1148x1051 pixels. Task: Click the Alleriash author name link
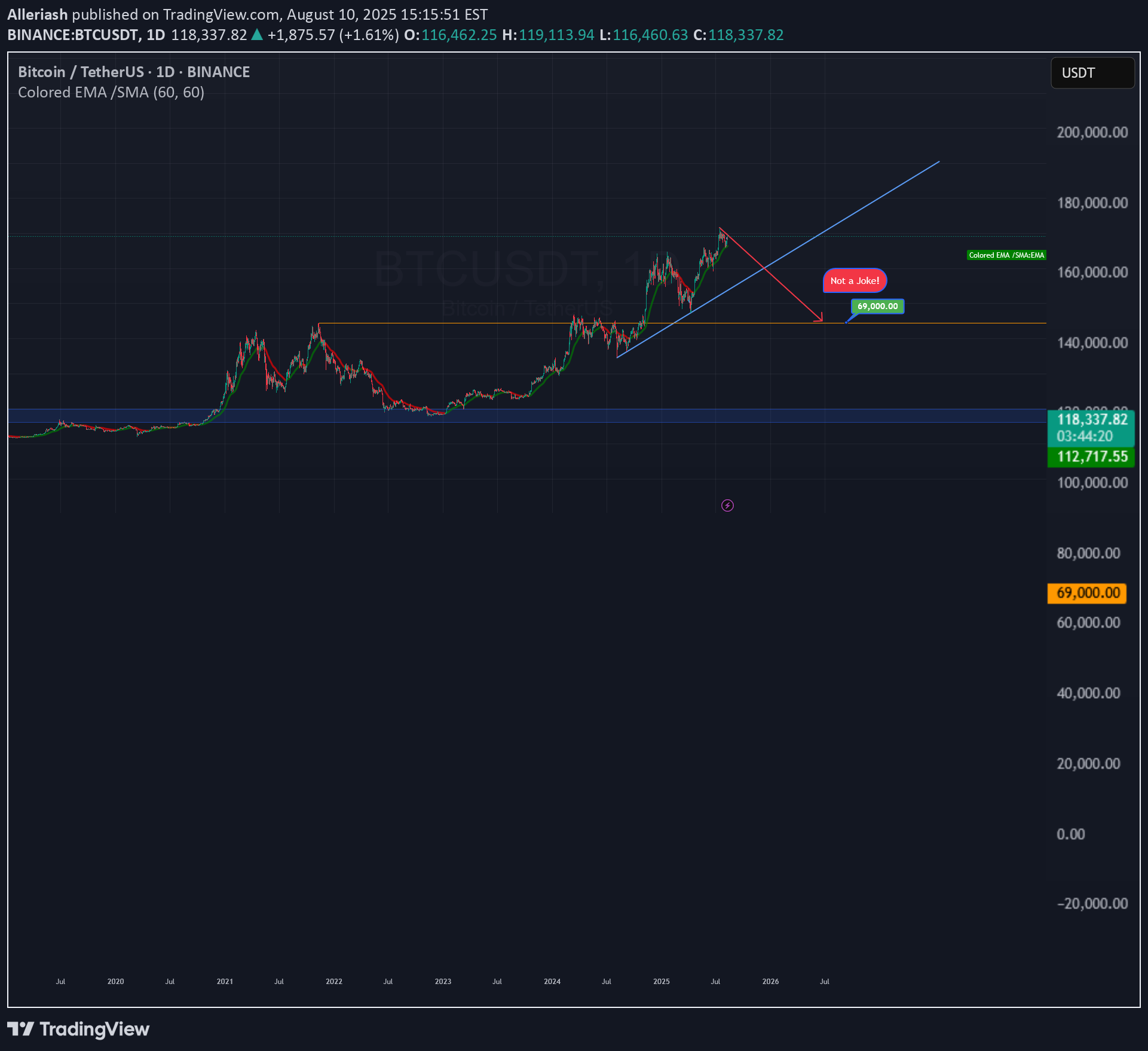click(38, 14)
